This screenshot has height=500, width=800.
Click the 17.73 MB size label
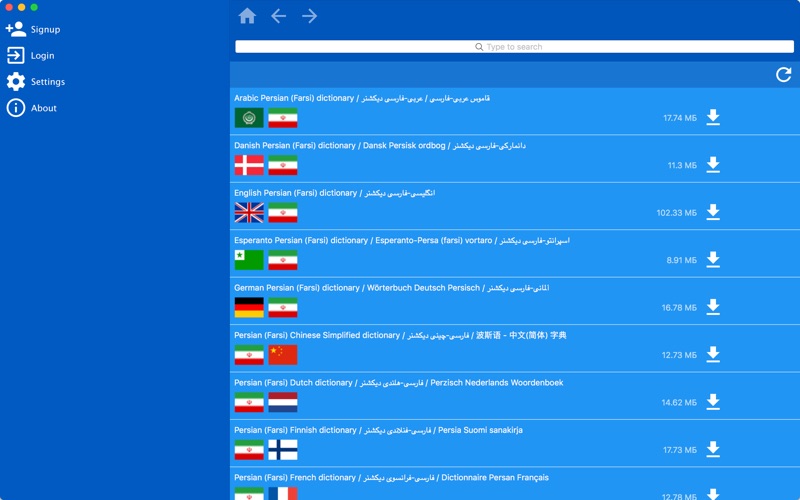pos(680,450)
